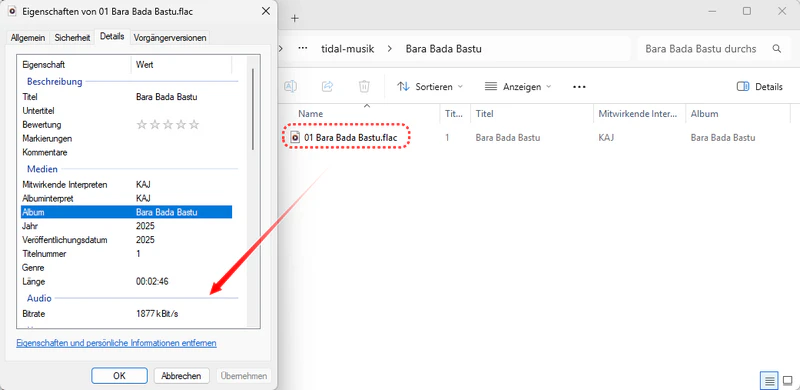Click the Titel property row
800x390 pixels.
click(127, 97)
